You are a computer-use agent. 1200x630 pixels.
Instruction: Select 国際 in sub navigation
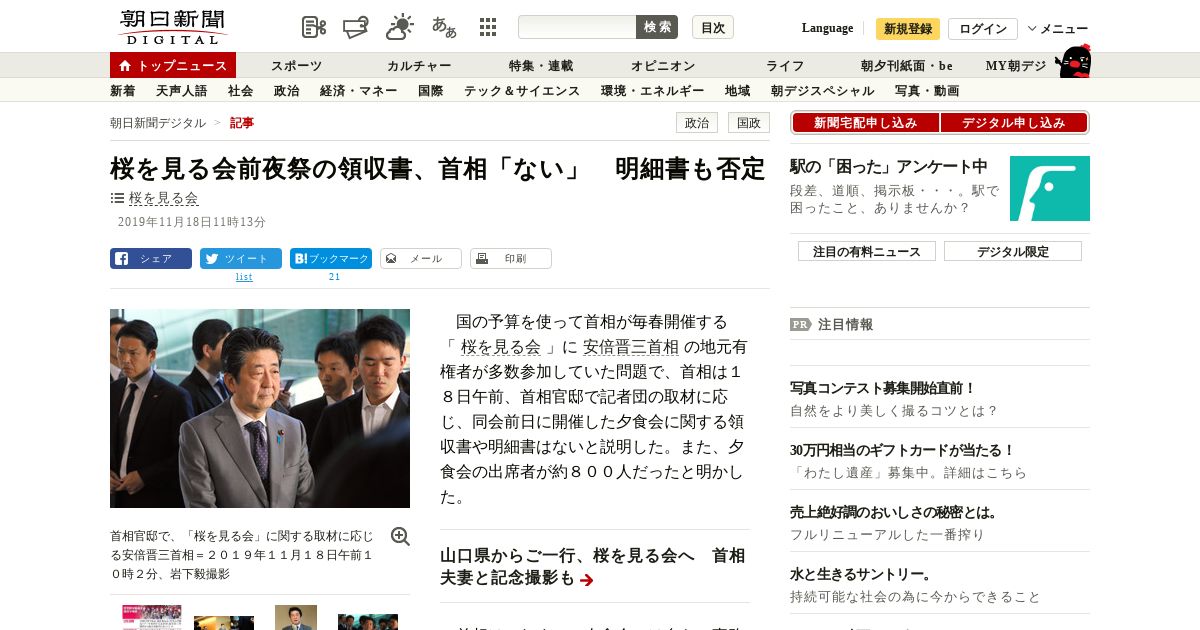[x=430, y=91]
